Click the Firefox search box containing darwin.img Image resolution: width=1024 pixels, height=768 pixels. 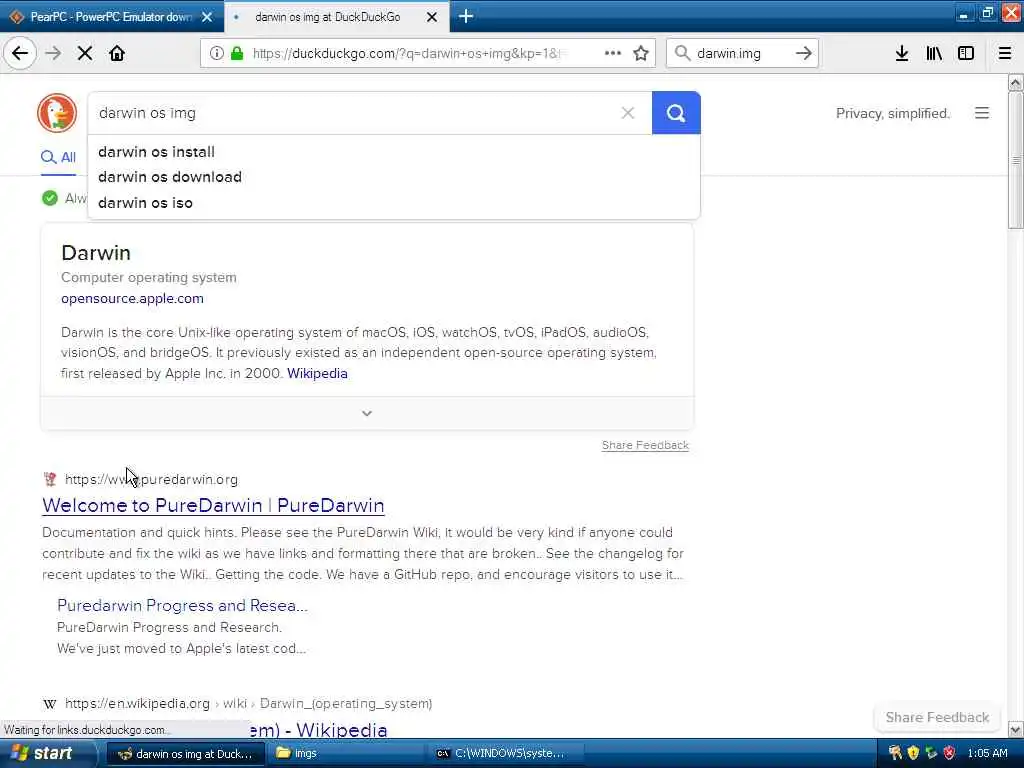click(743, 53)
